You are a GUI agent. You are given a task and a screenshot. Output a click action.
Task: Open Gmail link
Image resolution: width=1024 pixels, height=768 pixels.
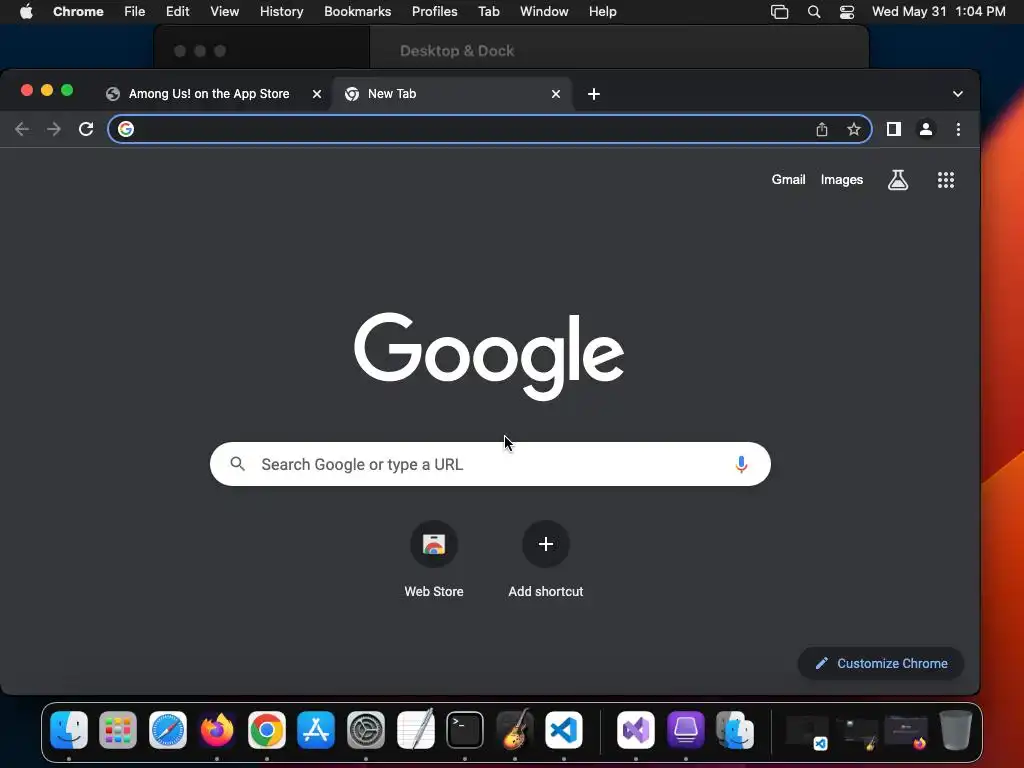click(788, 180)
